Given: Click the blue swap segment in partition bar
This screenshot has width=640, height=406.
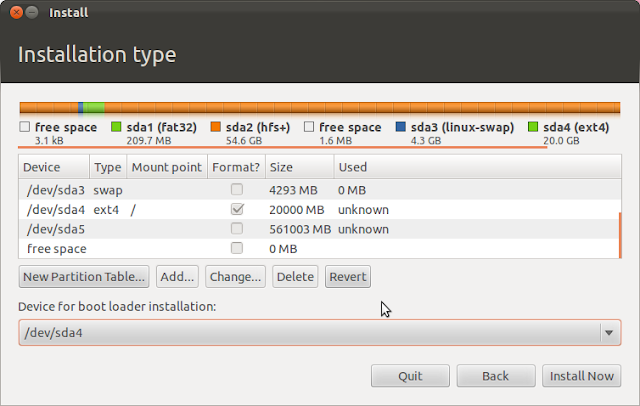Looking at the screenshot, I should click(81, 108).
